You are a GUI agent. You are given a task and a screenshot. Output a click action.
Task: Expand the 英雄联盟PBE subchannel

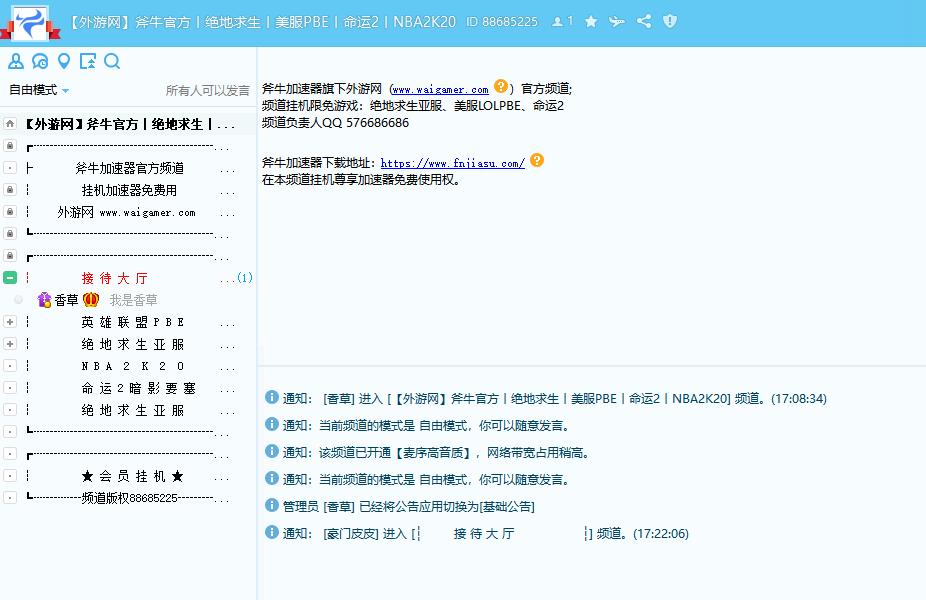[x=9, y=321]
